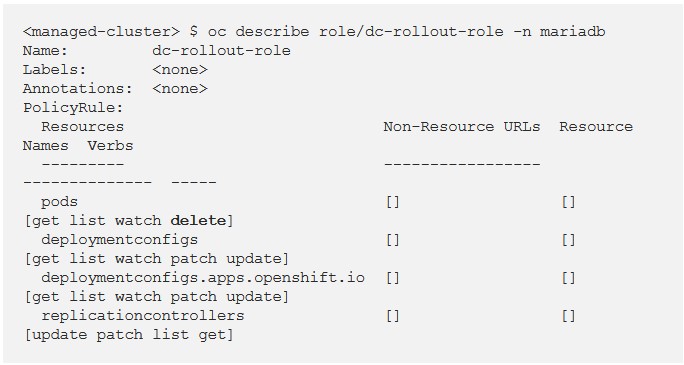The image size is (684, 365).
Task: Click the Labels none value
Action: (x=180, y=70)
